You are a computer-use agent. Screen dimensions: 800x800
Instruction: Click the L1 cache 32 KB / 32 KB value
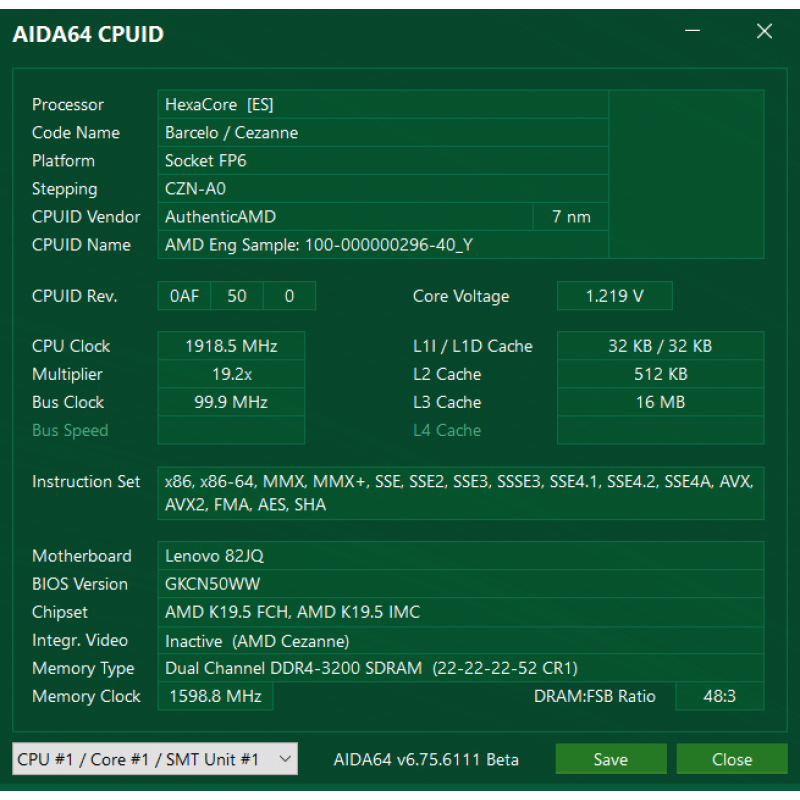click(660, 346)
